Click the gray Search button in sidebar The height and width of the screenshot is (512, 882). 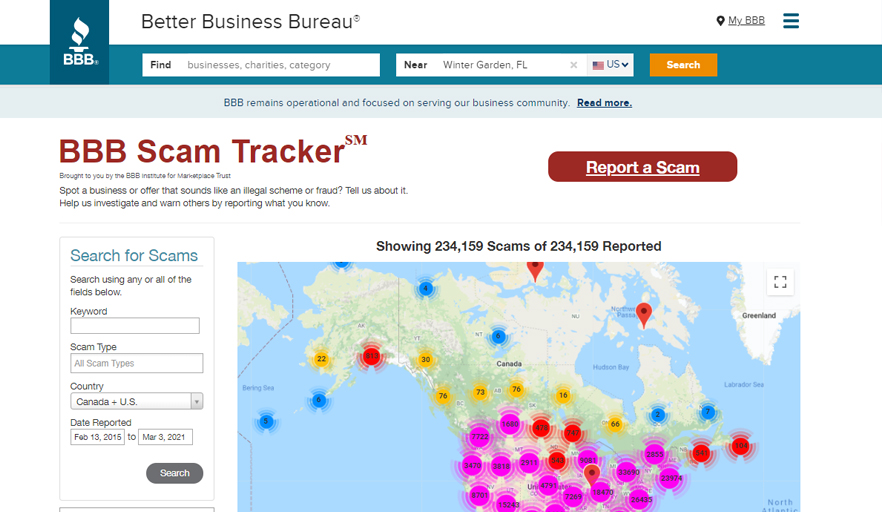(x=174, y=473)
